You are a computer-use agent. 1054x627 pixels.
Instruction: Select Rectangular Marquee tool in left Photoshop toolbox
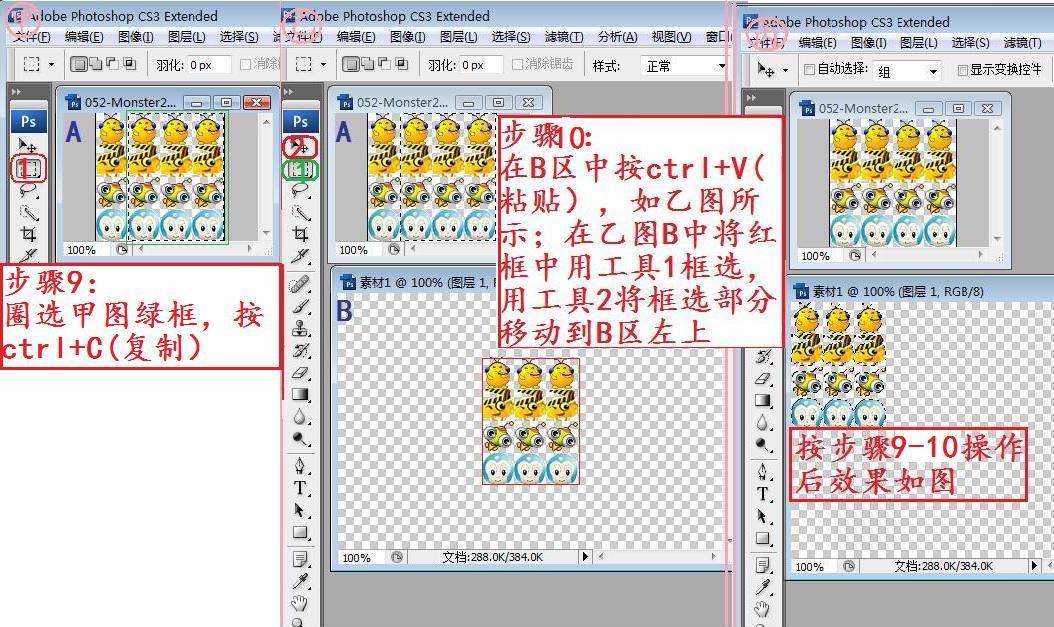pos(28,168)
